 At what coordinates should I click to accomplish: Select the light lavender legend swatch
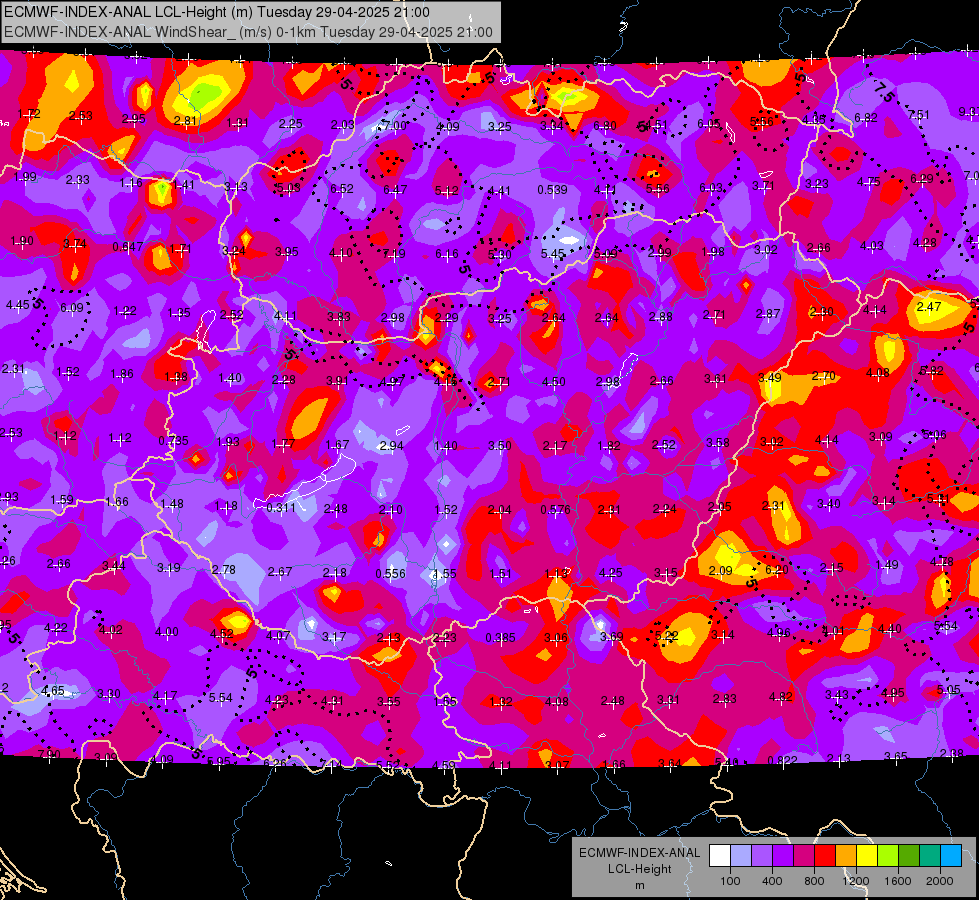click(741, 856)
